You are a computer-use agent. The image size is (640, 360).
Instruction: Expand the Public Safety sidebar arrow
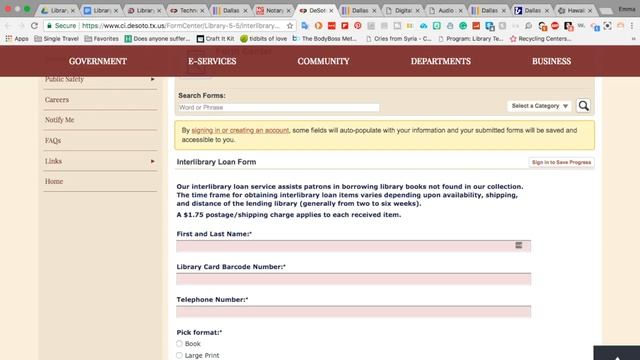[153, 79]
